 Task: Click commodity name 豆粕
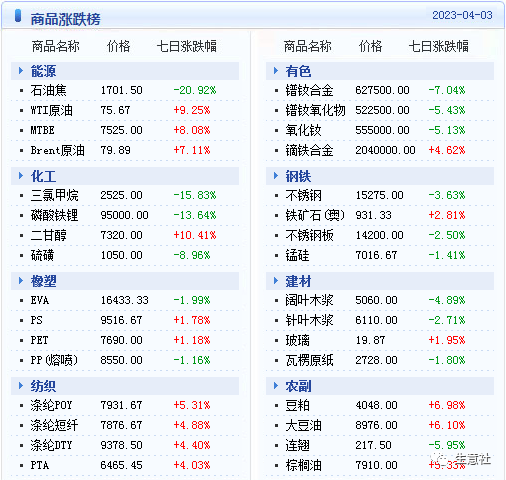click(297, 405)
